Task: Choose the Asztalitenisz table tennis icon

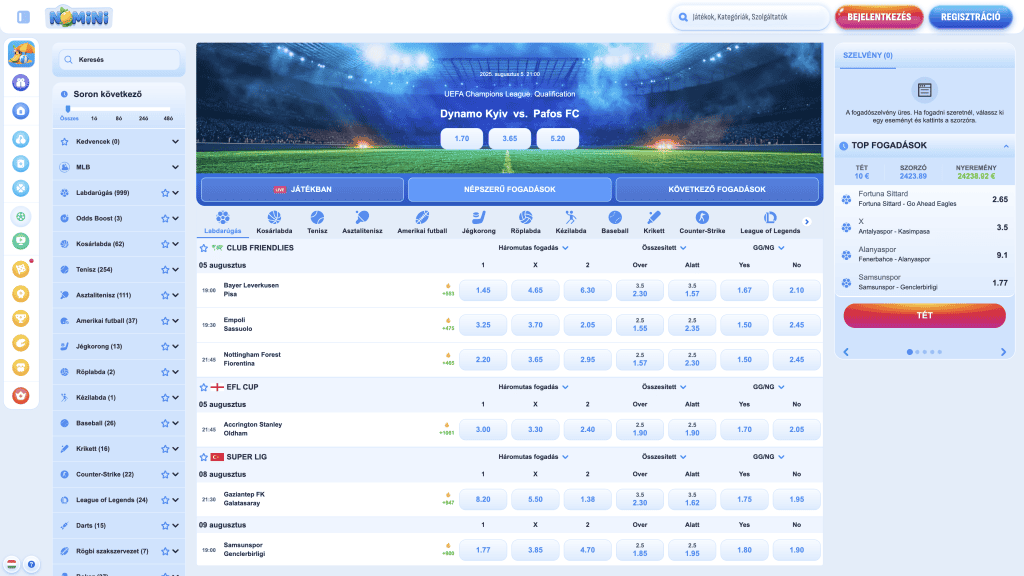Action: pyautogui.click(x=361, y=217)
